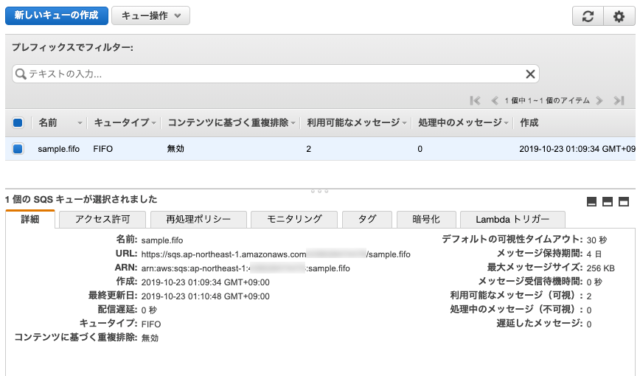The height and width of the screenshot is (376, 640).
Task: Minimize the details pane icon
Action: pyautogui.click(x=591, y=201)
